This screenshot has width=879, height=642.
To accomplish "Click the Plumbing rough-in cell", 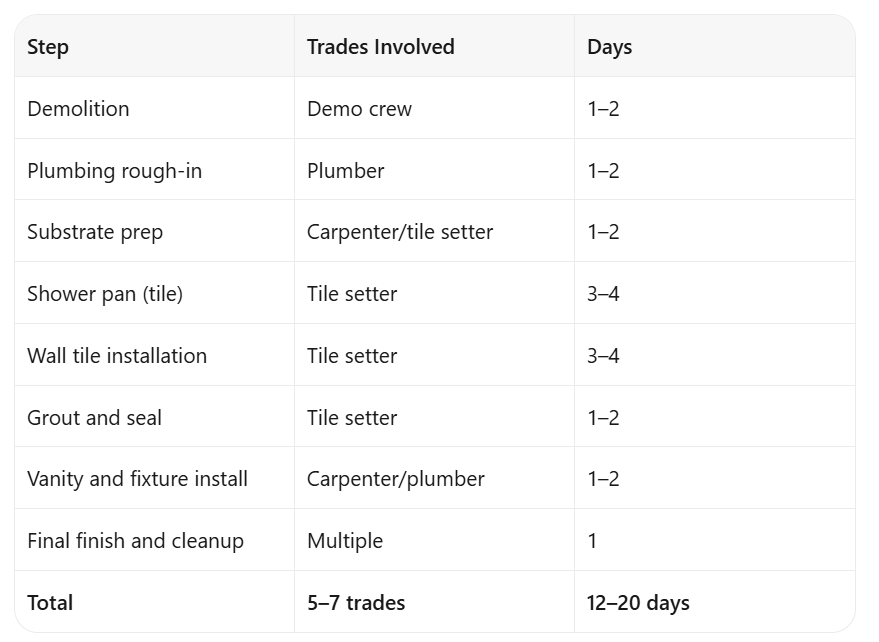I will tap(115, 171).
